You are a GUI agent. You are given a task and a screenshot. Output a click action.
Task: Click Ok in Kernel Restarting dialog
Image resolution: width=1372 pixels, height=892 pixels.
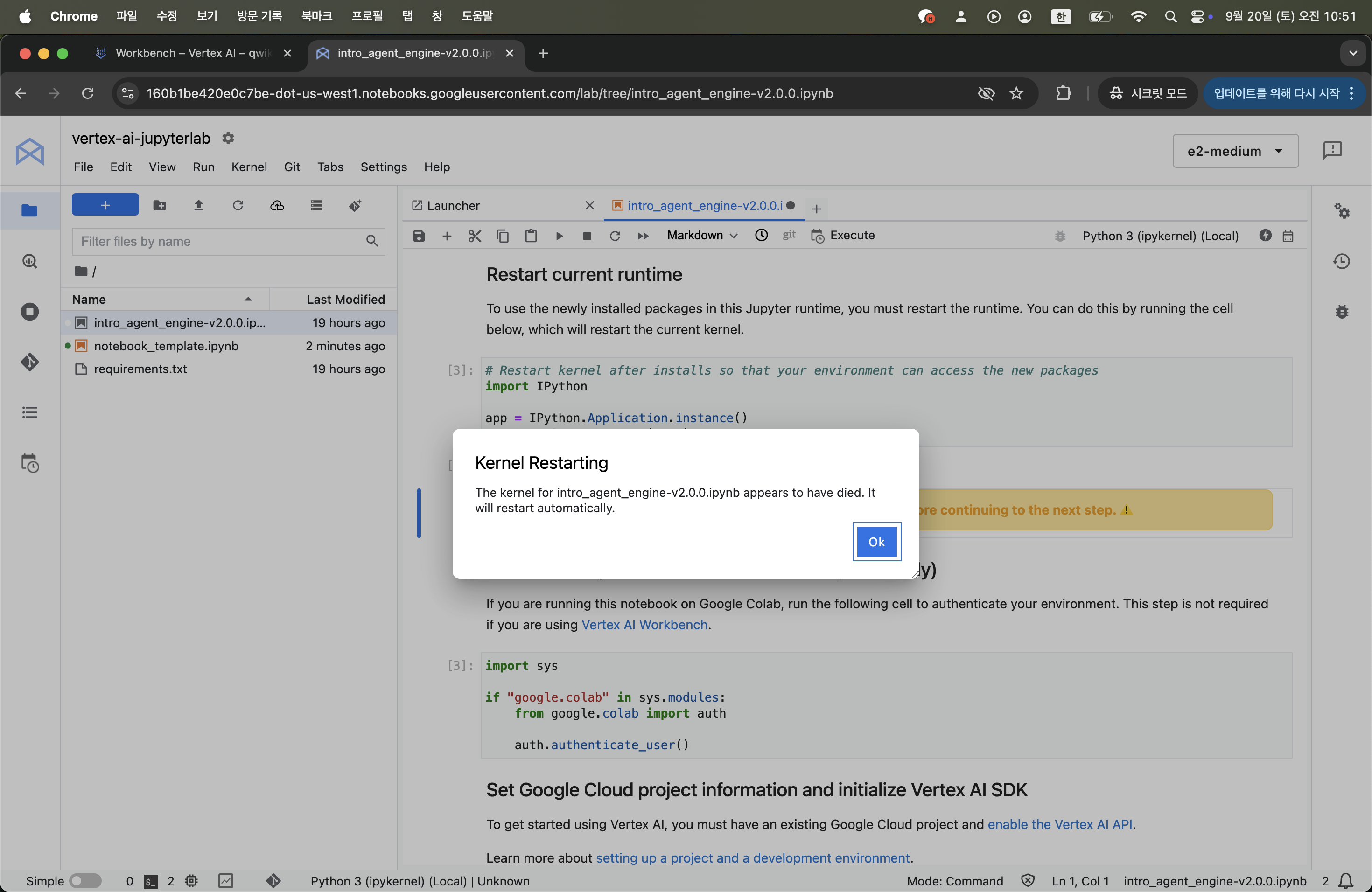pos(876,542)
